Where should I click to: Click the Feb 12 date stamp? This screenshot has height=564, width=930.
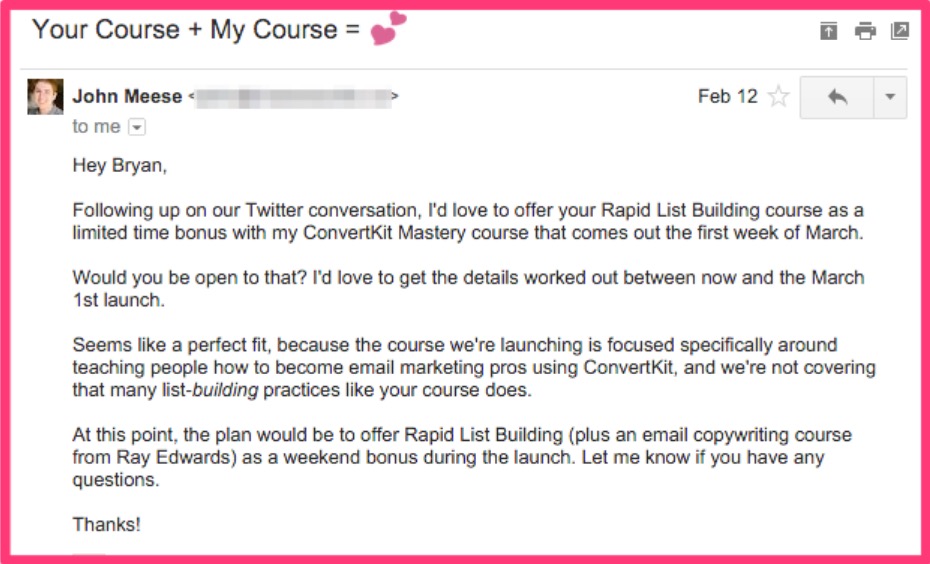tap(728, 96)
